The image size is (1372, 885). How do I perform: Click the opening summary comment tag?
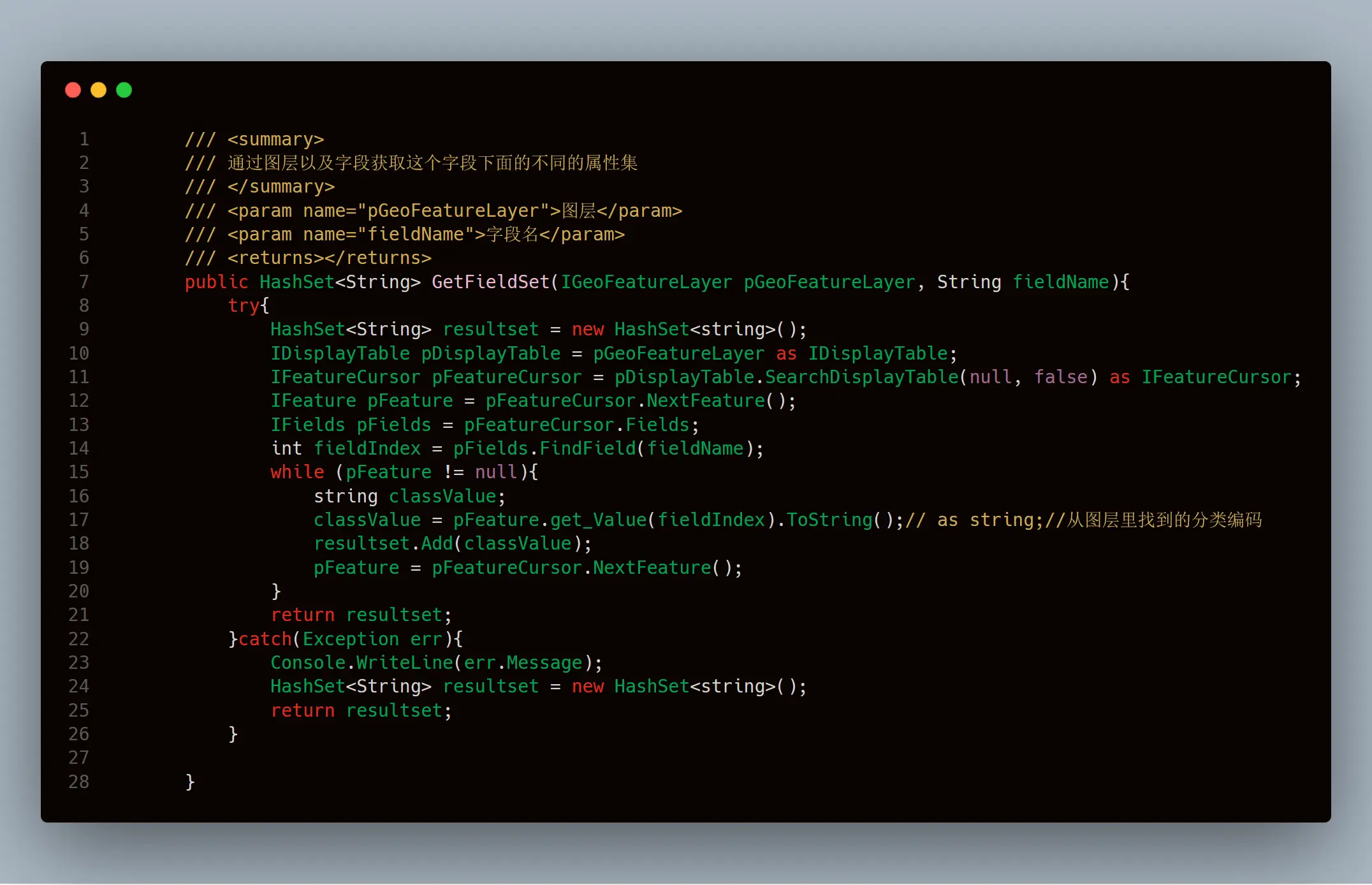click(275, 139)
